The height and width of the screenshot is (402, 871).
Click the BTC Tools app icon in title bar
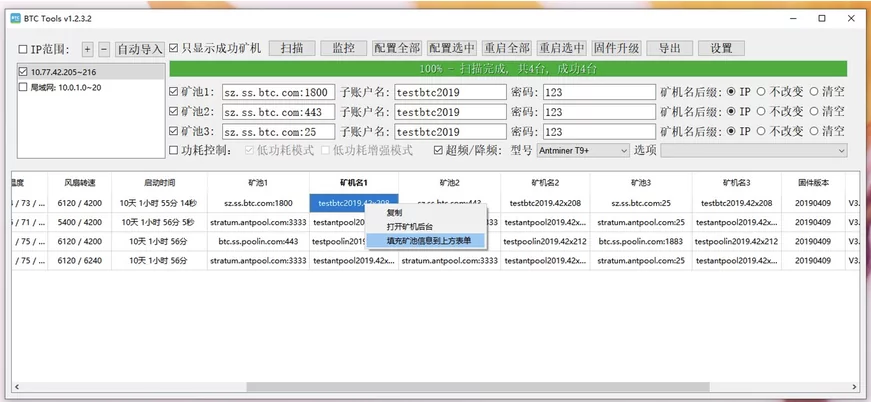pos(16,18)
